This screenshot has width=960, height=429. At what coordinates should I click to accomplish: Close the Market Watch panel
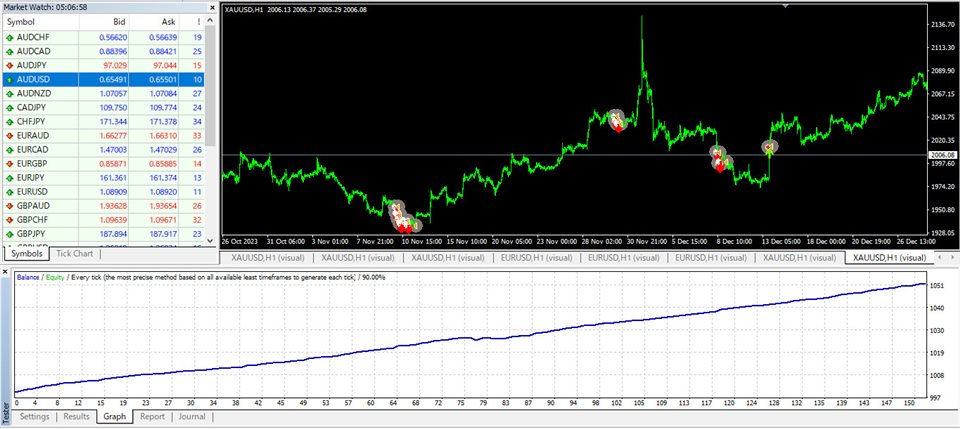212,7
